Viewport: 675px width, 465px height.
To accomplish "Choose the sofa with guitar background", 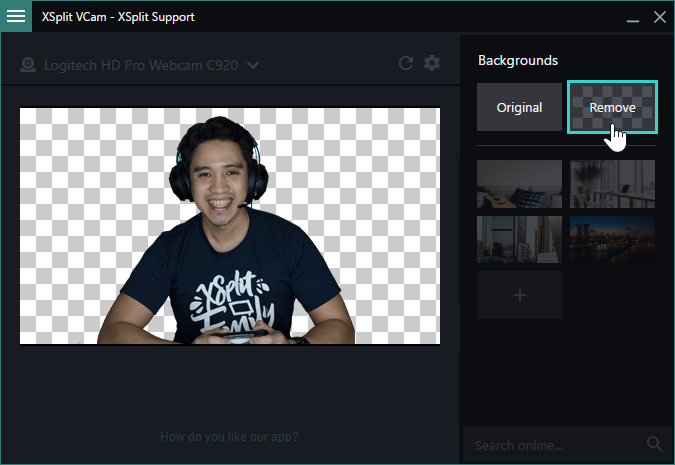I will tap(519, 183).
